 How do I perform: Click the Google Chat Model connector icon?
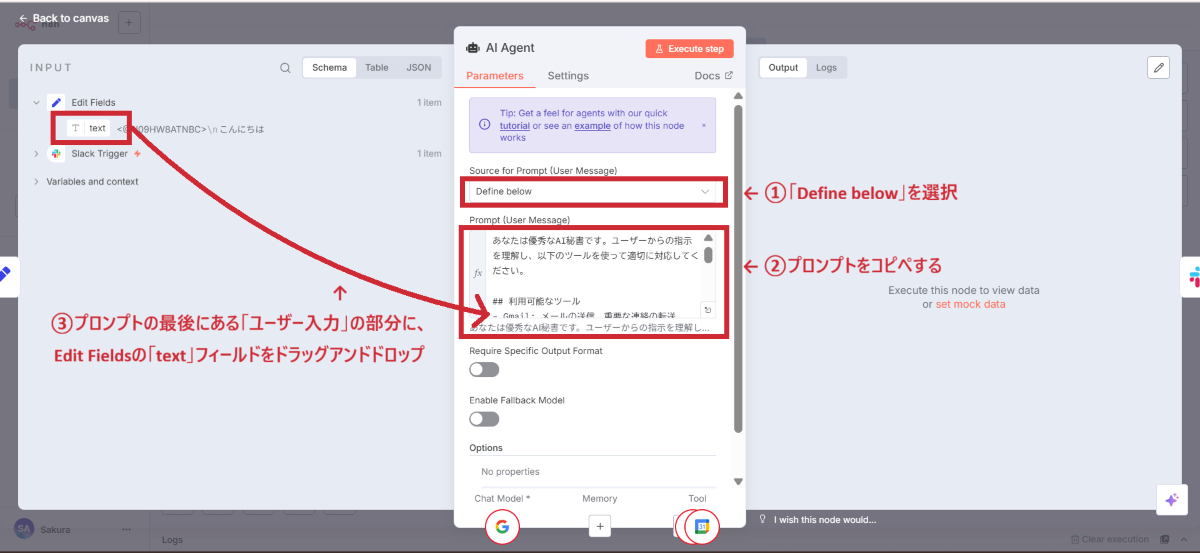click(502, 526)
